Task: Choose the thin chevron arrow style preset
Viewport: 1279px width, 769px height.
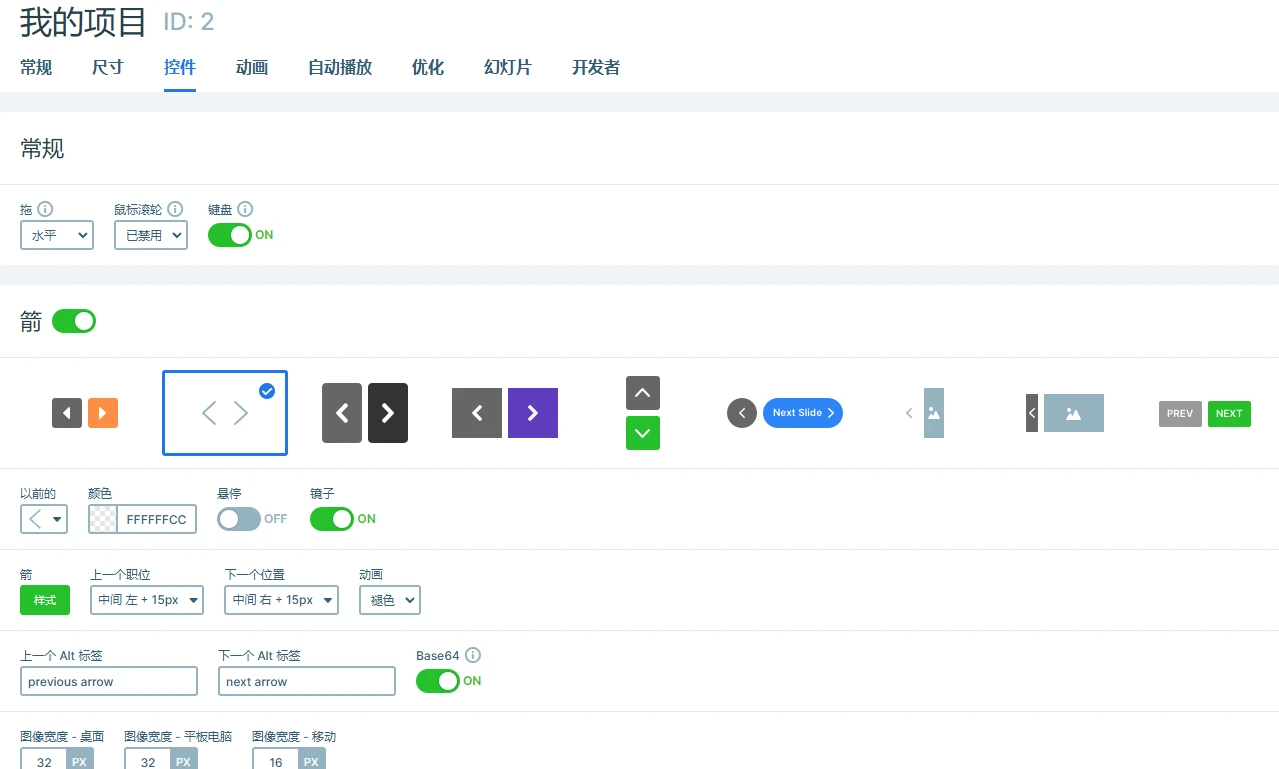Action: 224,412
